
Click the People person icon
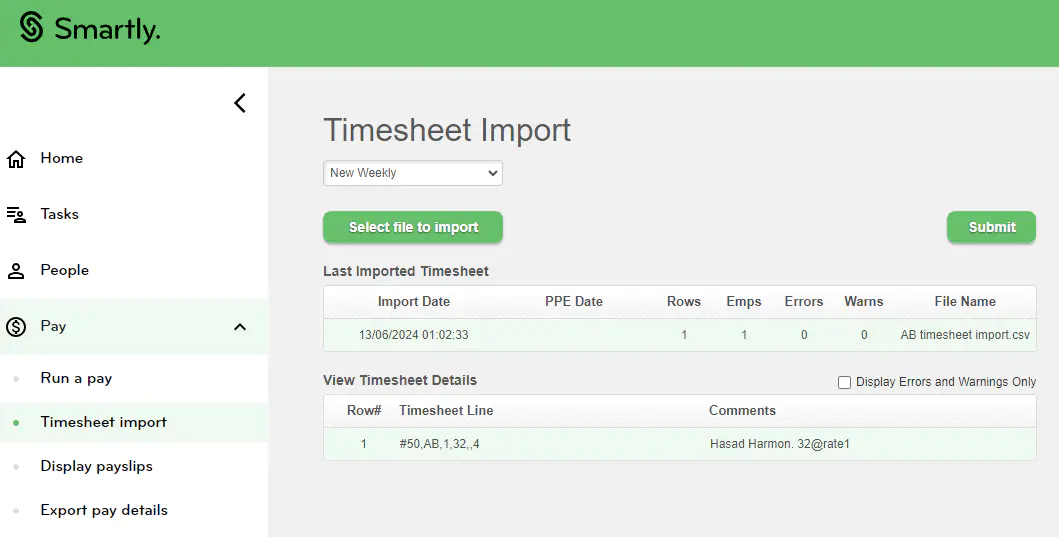point(16,271)
